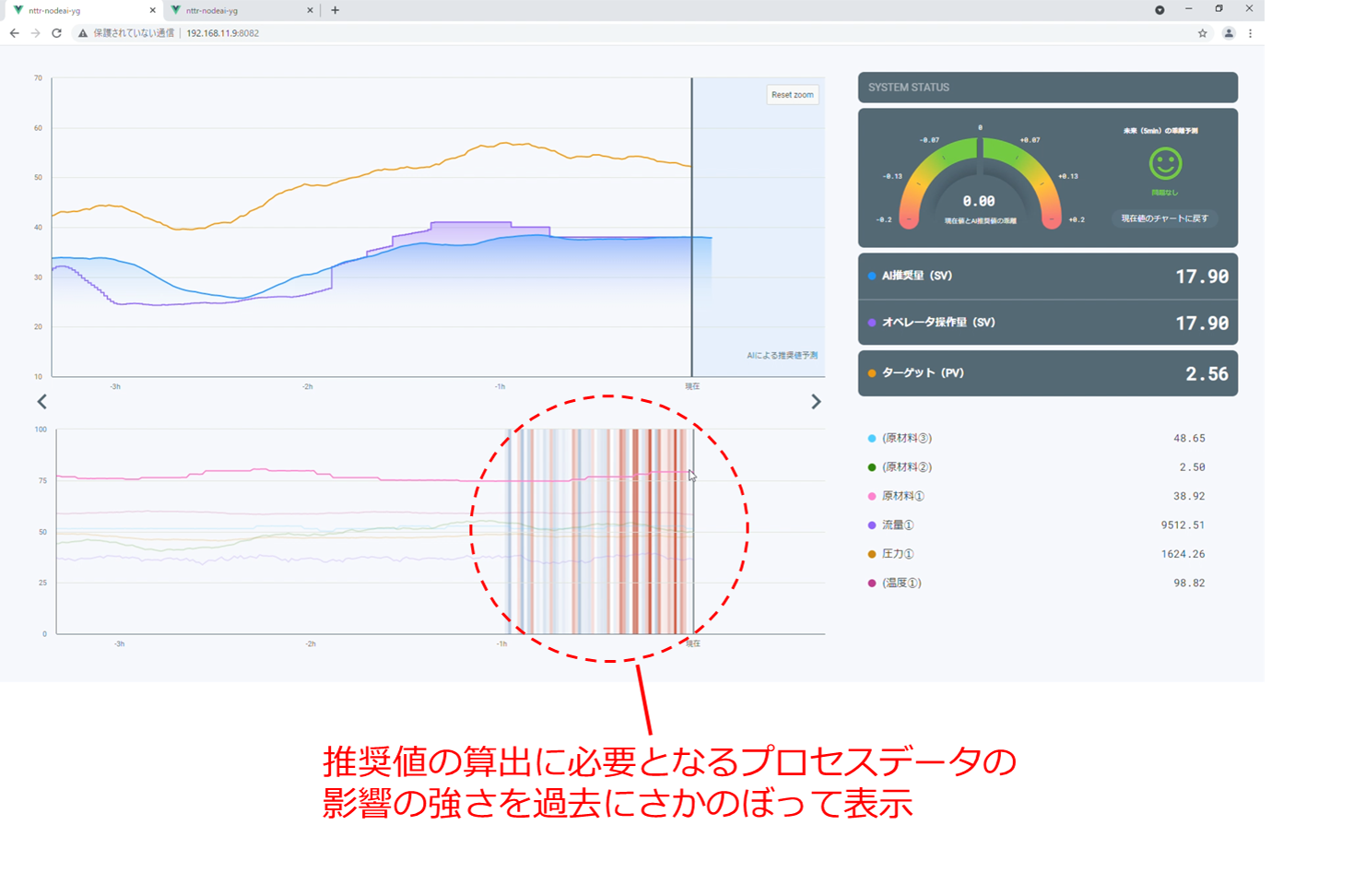
Task: Toggle the 流量① legend series
Action: click(x=890, y=525)
